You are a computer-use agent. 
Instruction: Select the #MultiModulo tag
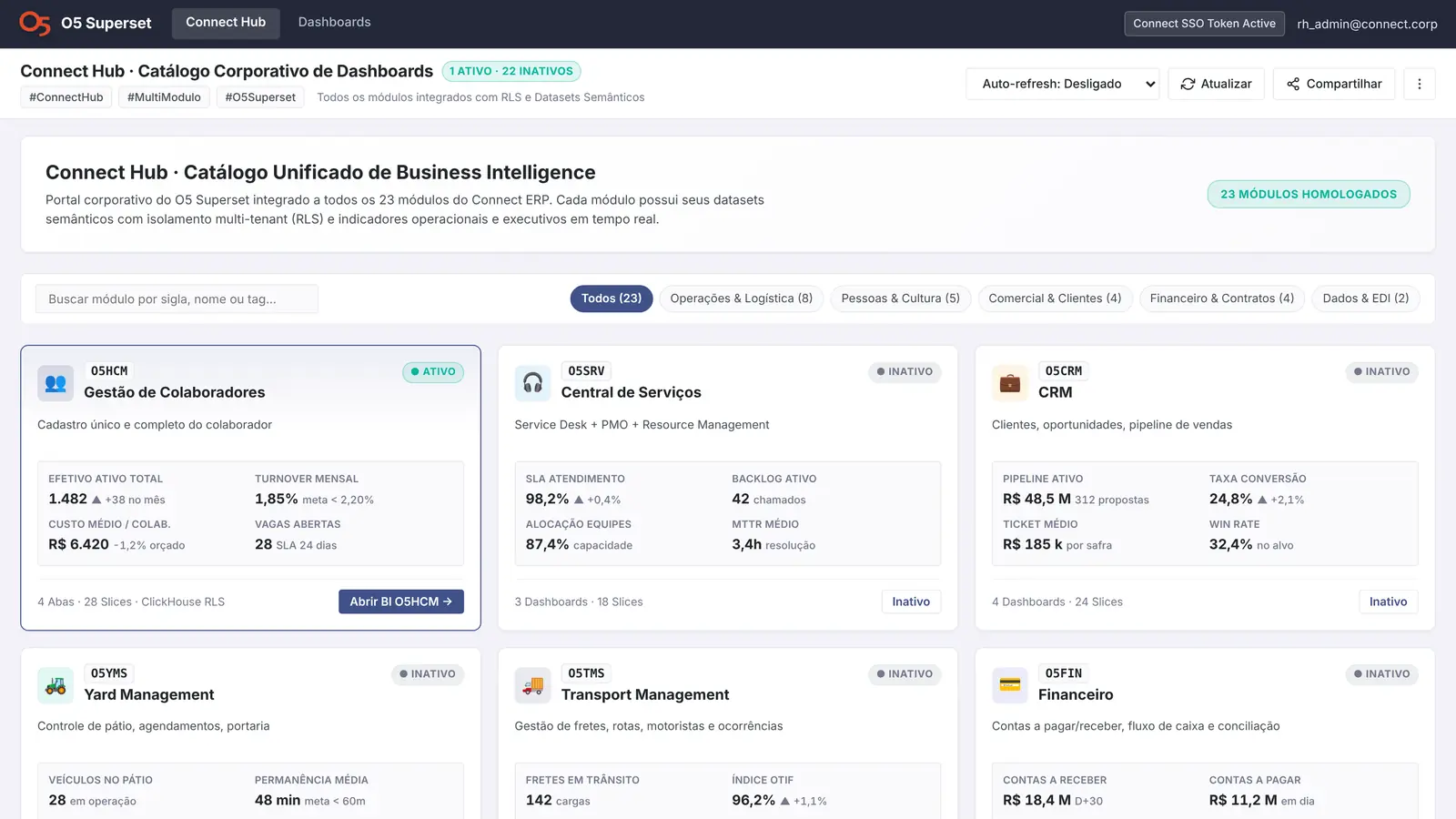pos(164,97)
